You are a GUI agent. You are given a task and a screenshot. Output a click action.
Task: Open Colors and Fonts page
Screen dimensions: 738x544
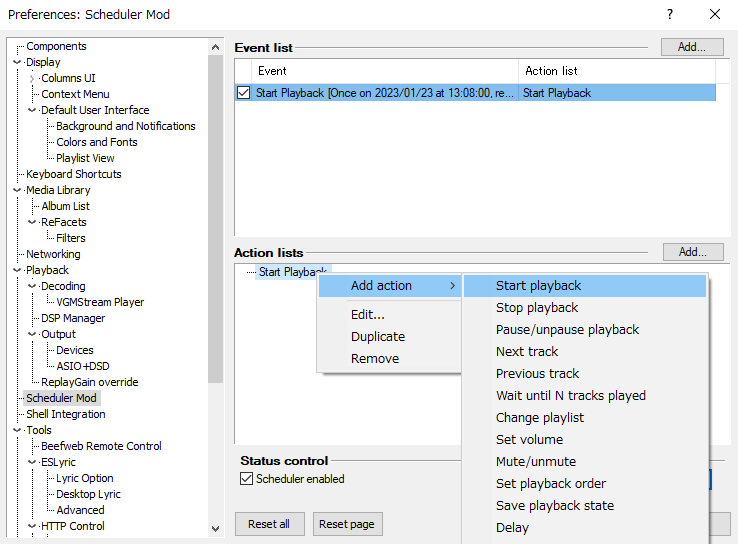[96, 142]
